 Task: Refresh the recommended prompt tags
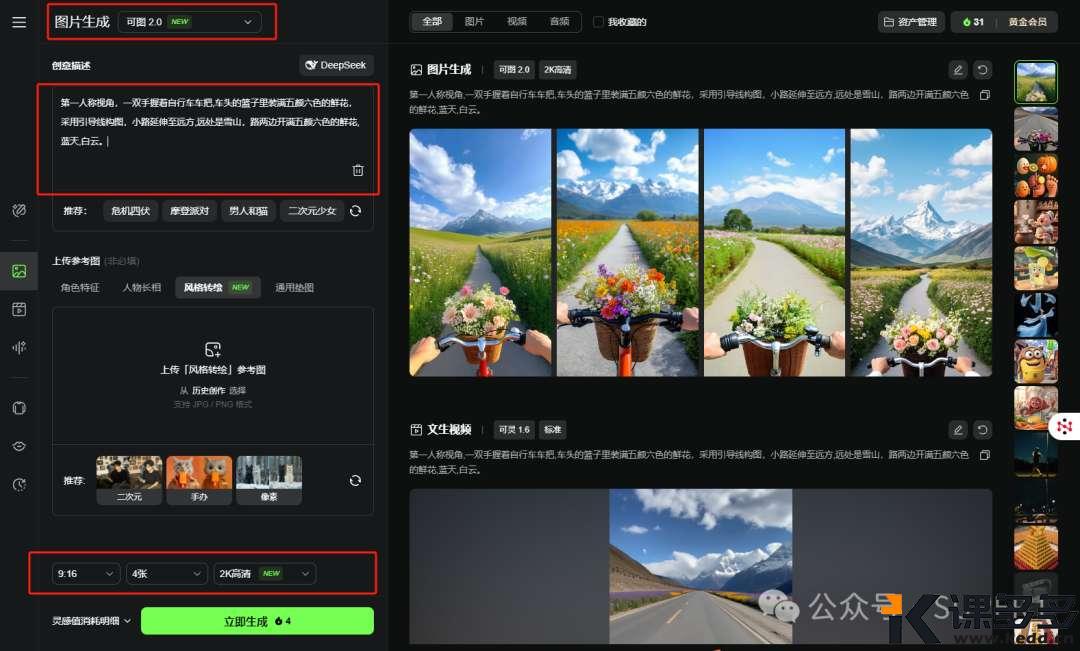(x=356, y=211)
